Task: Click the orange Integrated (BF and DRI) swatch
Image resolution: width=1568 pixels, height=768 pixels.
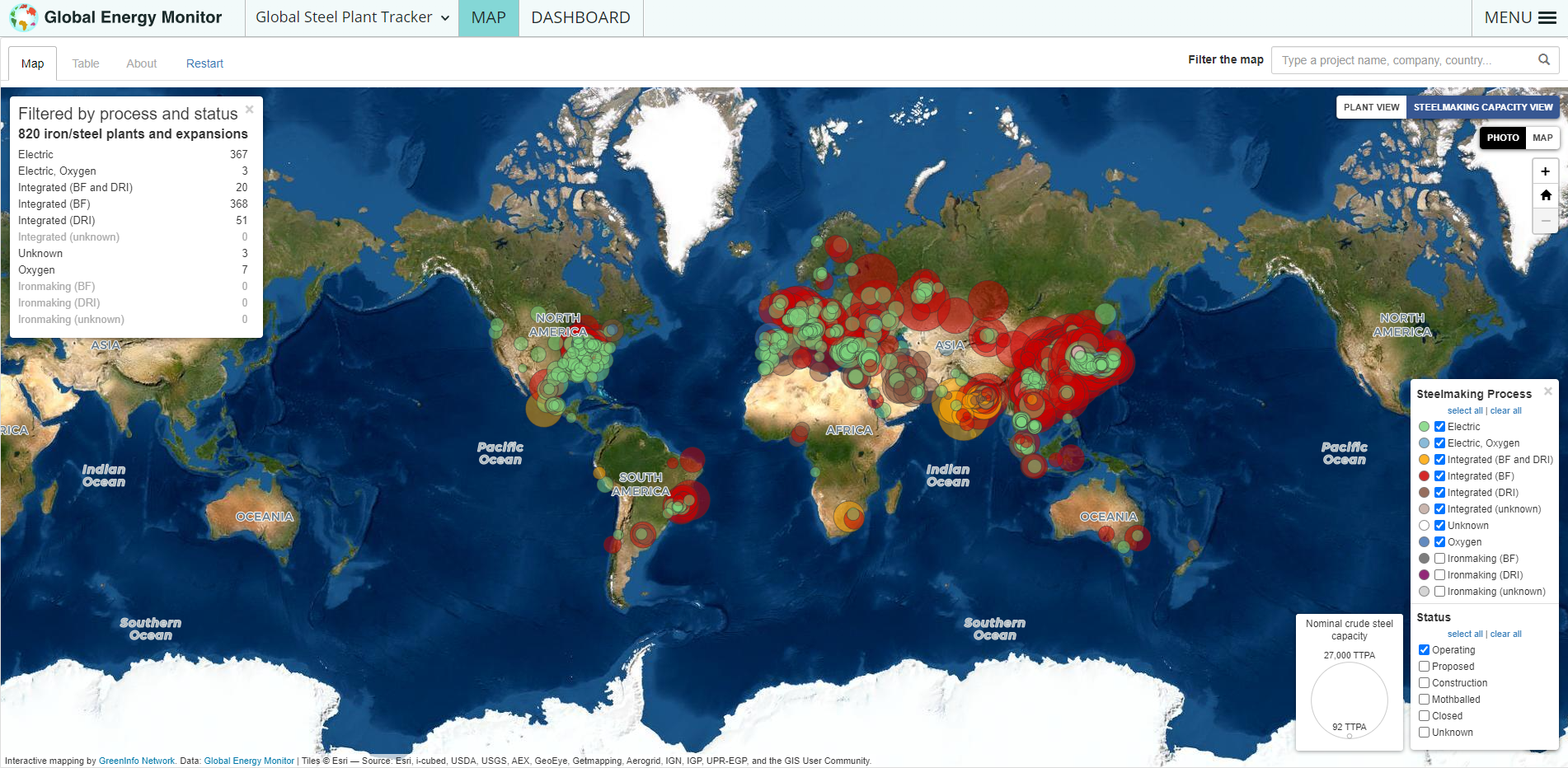Action: coord(1424,460)
